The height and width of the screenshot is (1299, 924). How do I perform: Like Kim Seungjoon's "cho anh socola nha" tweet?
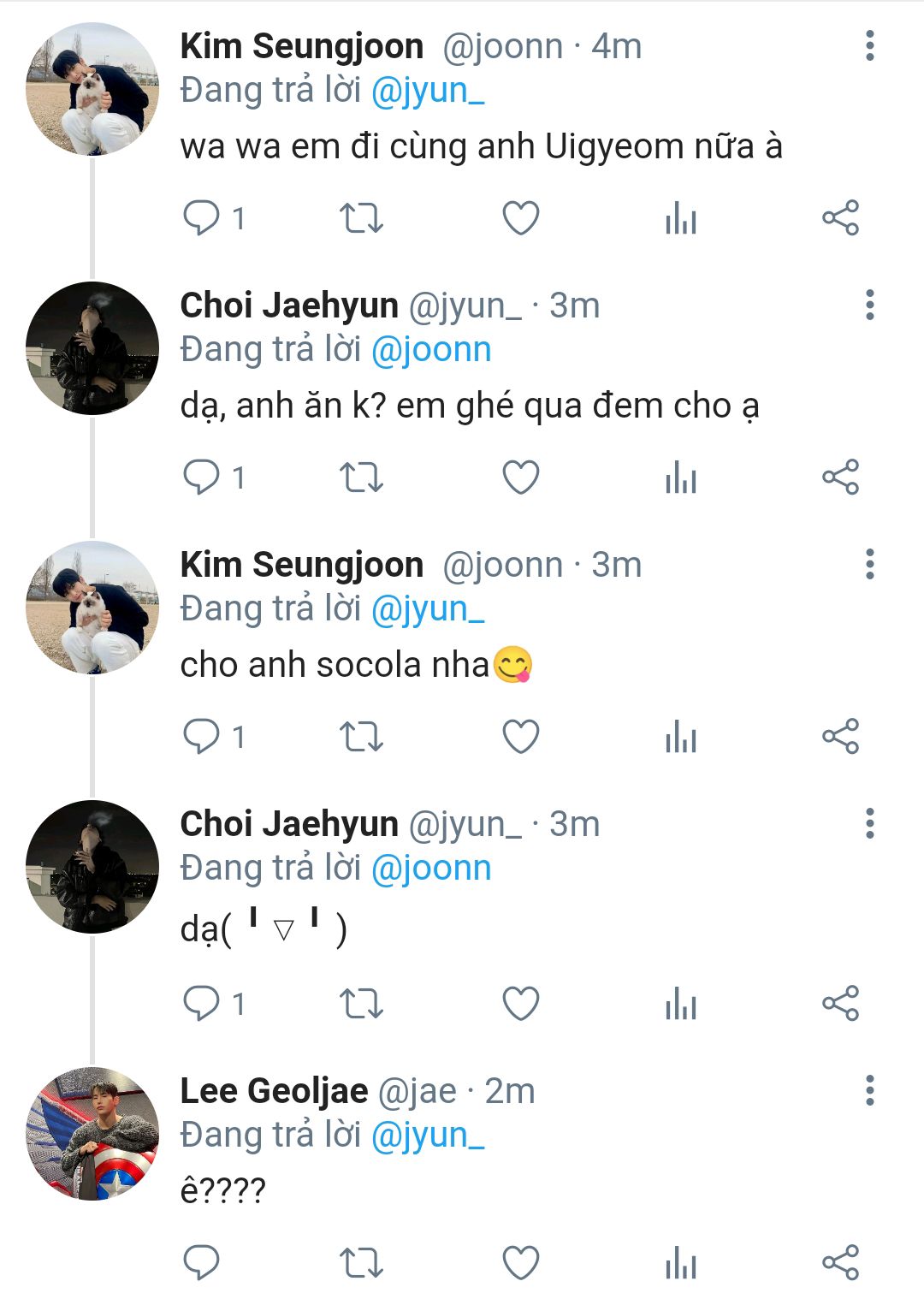[520, 736]
